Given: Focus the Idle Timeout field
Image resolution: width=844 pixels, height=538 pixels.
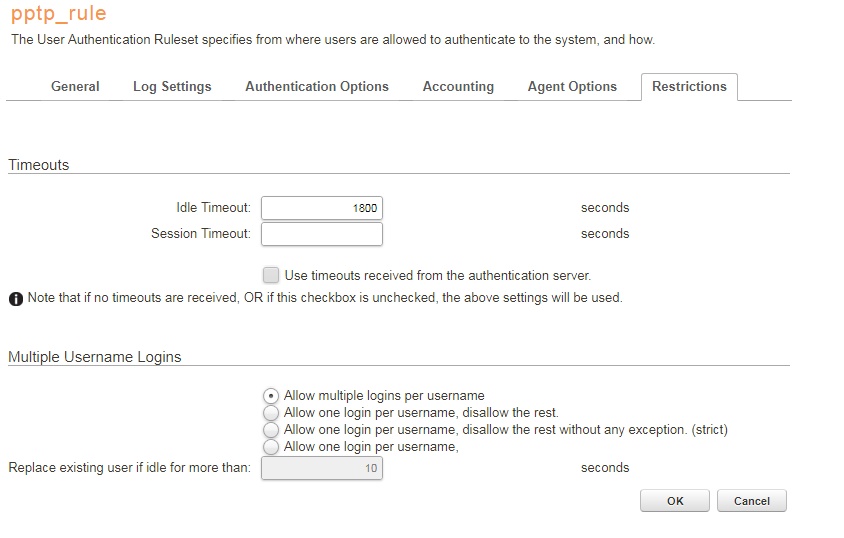Looking at the screenshot, I should click(x=322, y=208).
